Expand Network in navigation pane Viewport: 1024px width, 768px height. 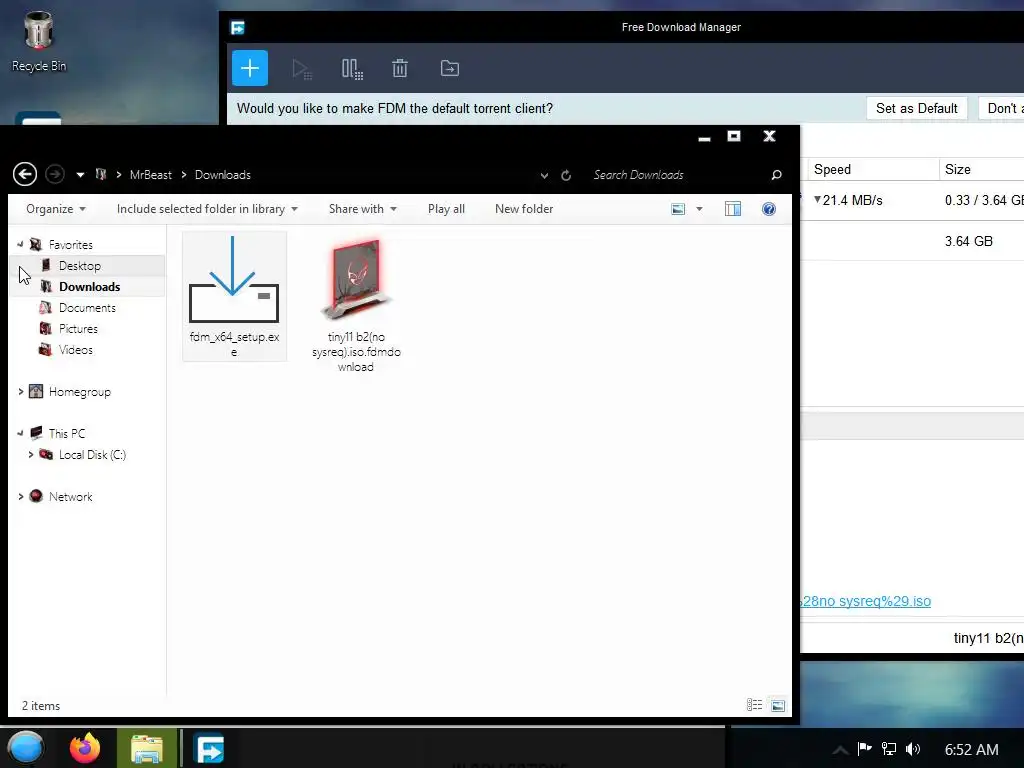pos(21,496)
